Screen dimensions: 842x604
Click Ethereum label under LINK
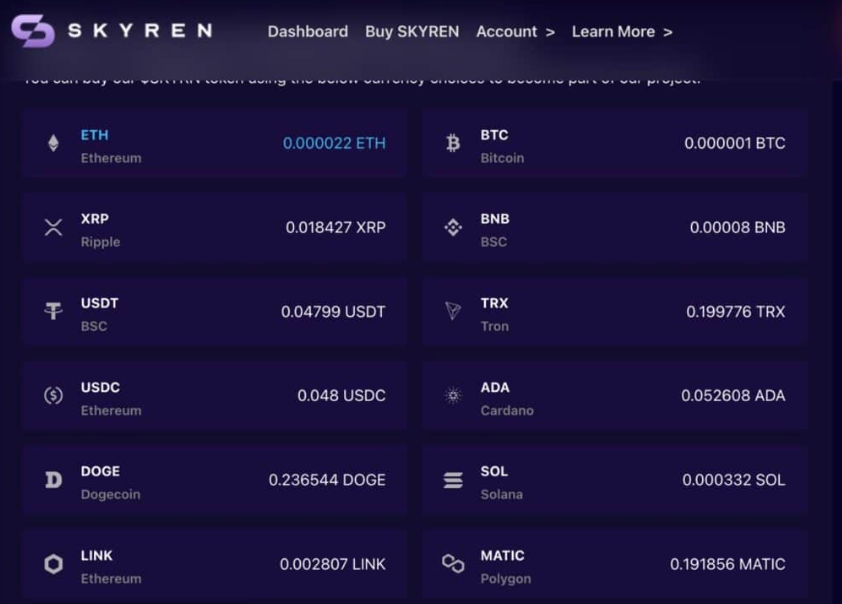click(x=111, y=579)
